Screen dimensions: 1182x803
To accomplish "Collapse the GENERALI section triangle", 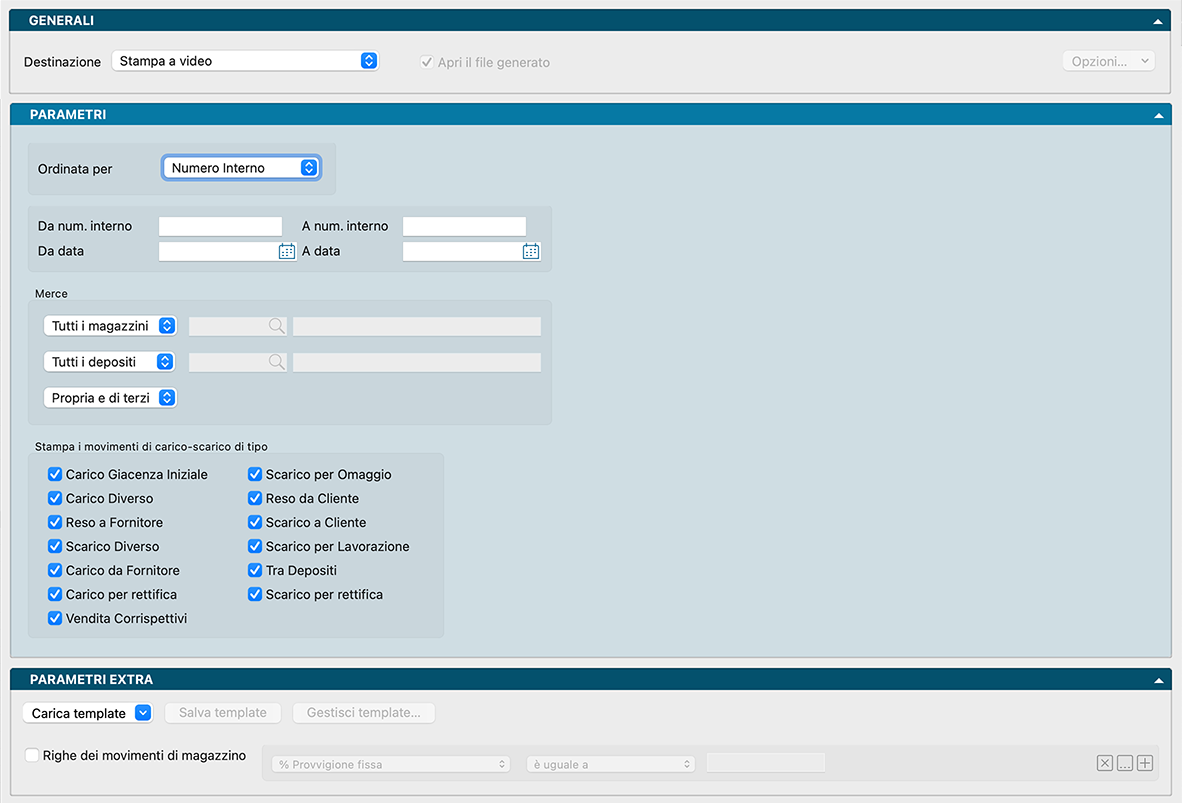I will tap(1158, 21).
